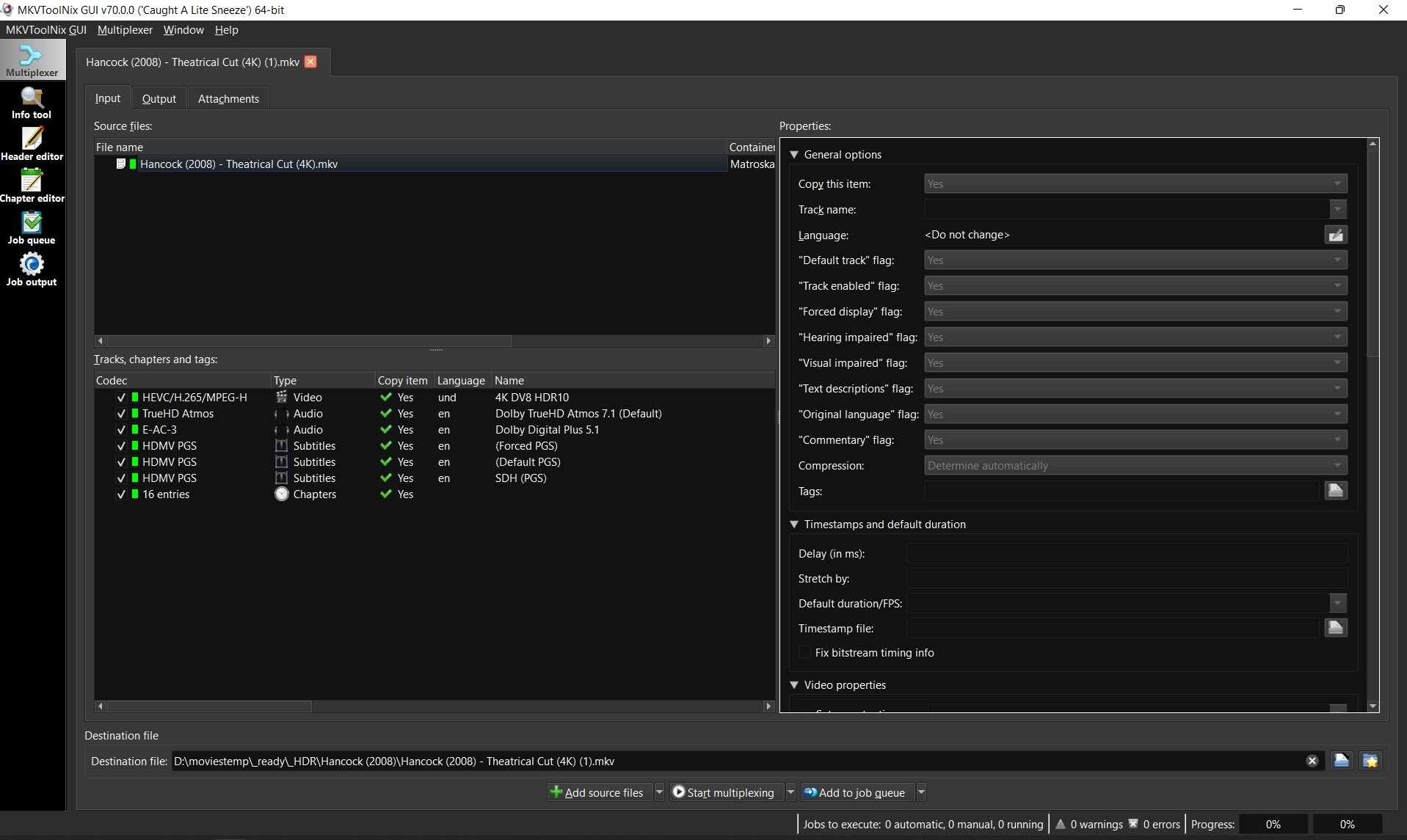The height and width of the screenshot is (840, 1407).
Task: Browse for a Tags file
Action: tap(1335, 491)
